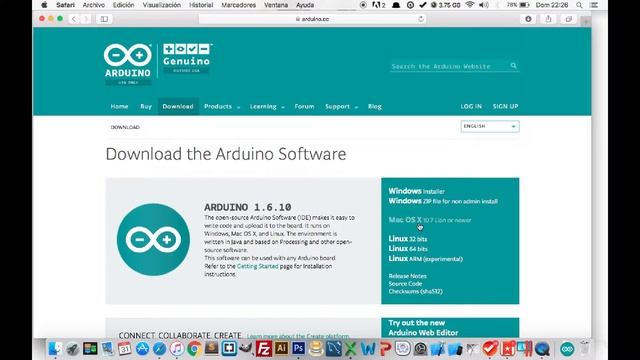The width and height of the screenshot is (640, 360).
Task: Open the Forum page
Action: (304, 107)
